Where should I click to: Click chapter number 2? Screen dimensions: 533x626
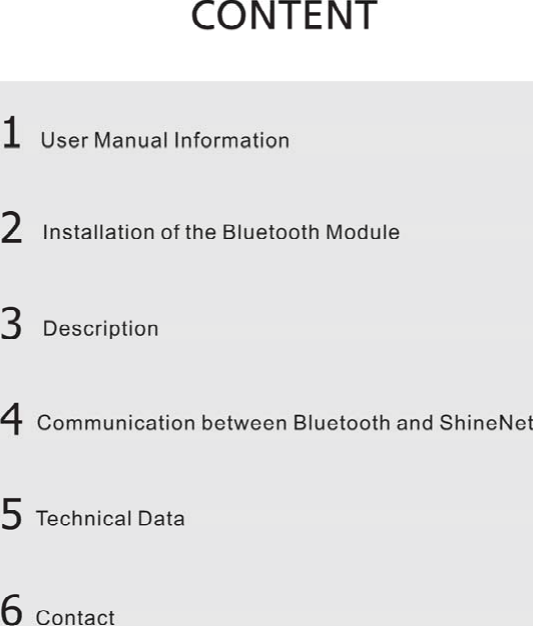(x=11, y=228)
